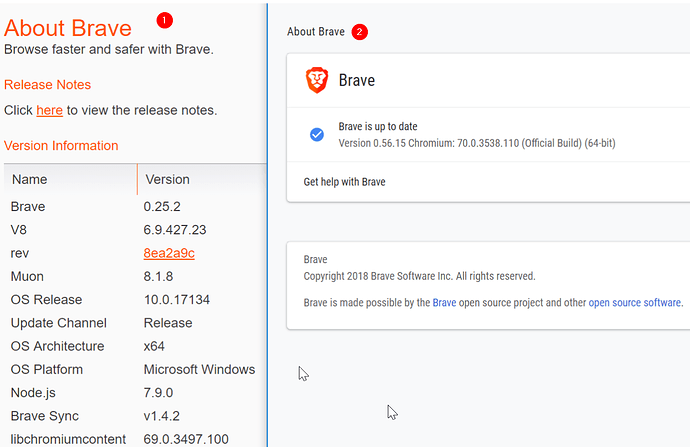Select the Release channel value

click(x=168, y=323)
